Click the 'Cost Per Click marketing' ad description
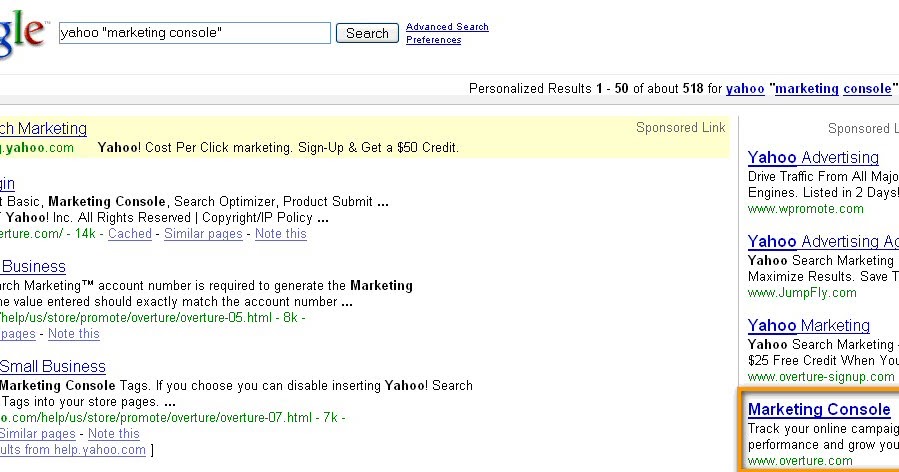The image size is (899, 472). click(278, 148)
